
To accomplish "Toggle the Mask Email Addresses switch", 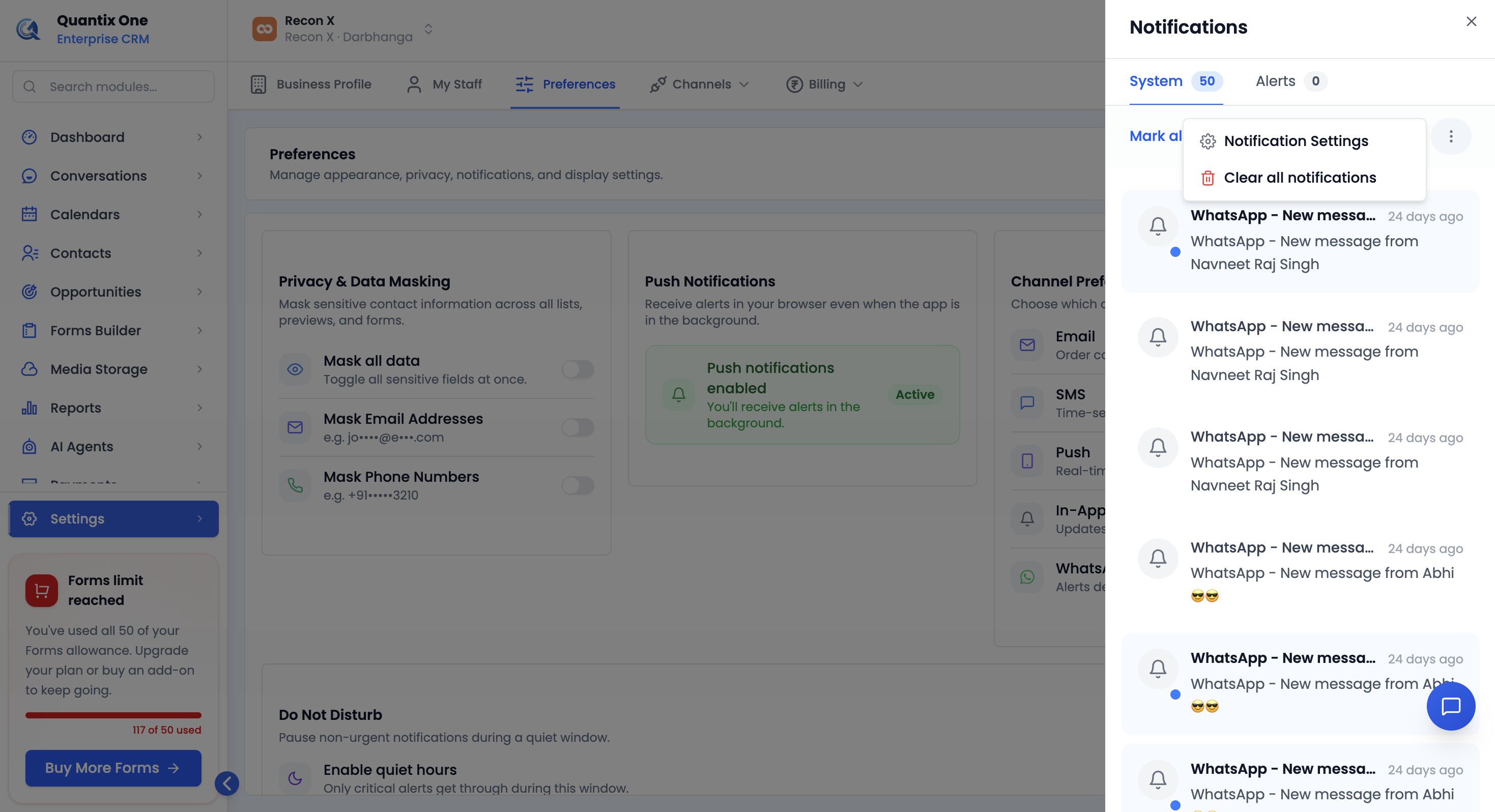I will 578,427.
